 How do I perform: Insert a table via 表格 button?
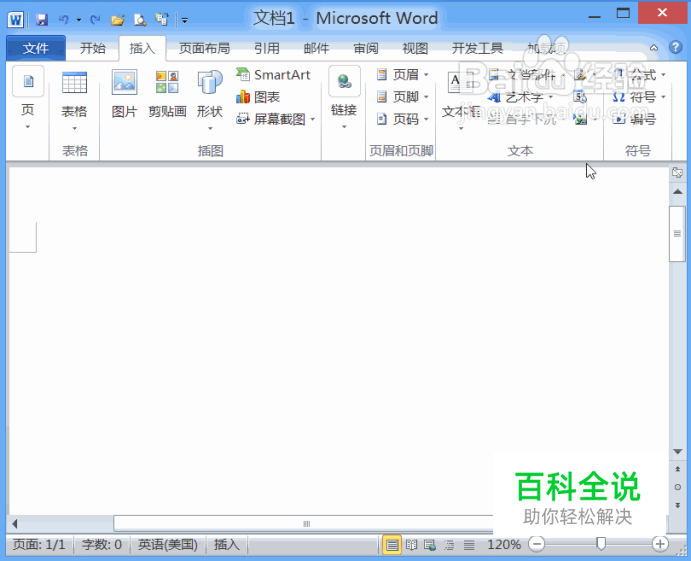(74, 101)
